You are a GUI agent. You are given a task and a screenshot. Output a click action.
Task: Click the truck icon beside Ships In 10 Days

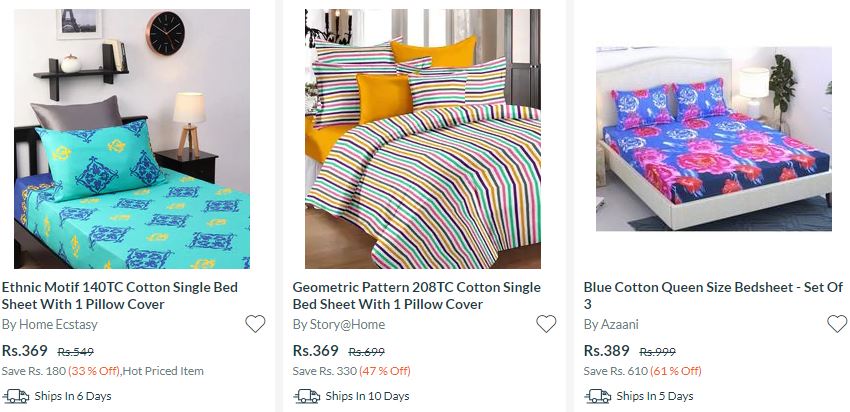307,396
